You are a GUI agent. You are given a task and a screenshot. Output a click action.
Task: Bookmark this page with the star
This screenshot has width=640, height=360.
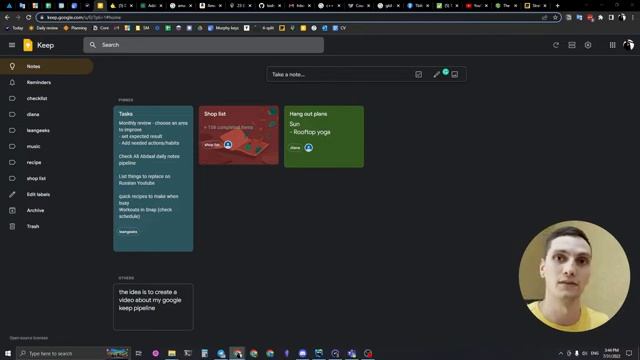(555, 18)
